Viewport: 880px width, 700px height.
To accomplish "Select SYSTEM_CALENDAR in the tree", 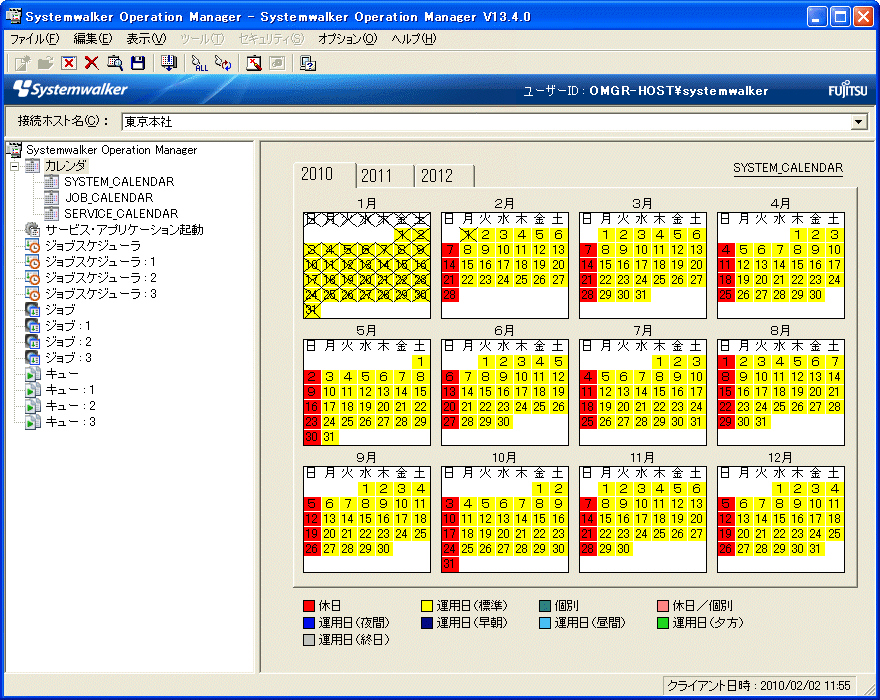I will tap(119, 182).
